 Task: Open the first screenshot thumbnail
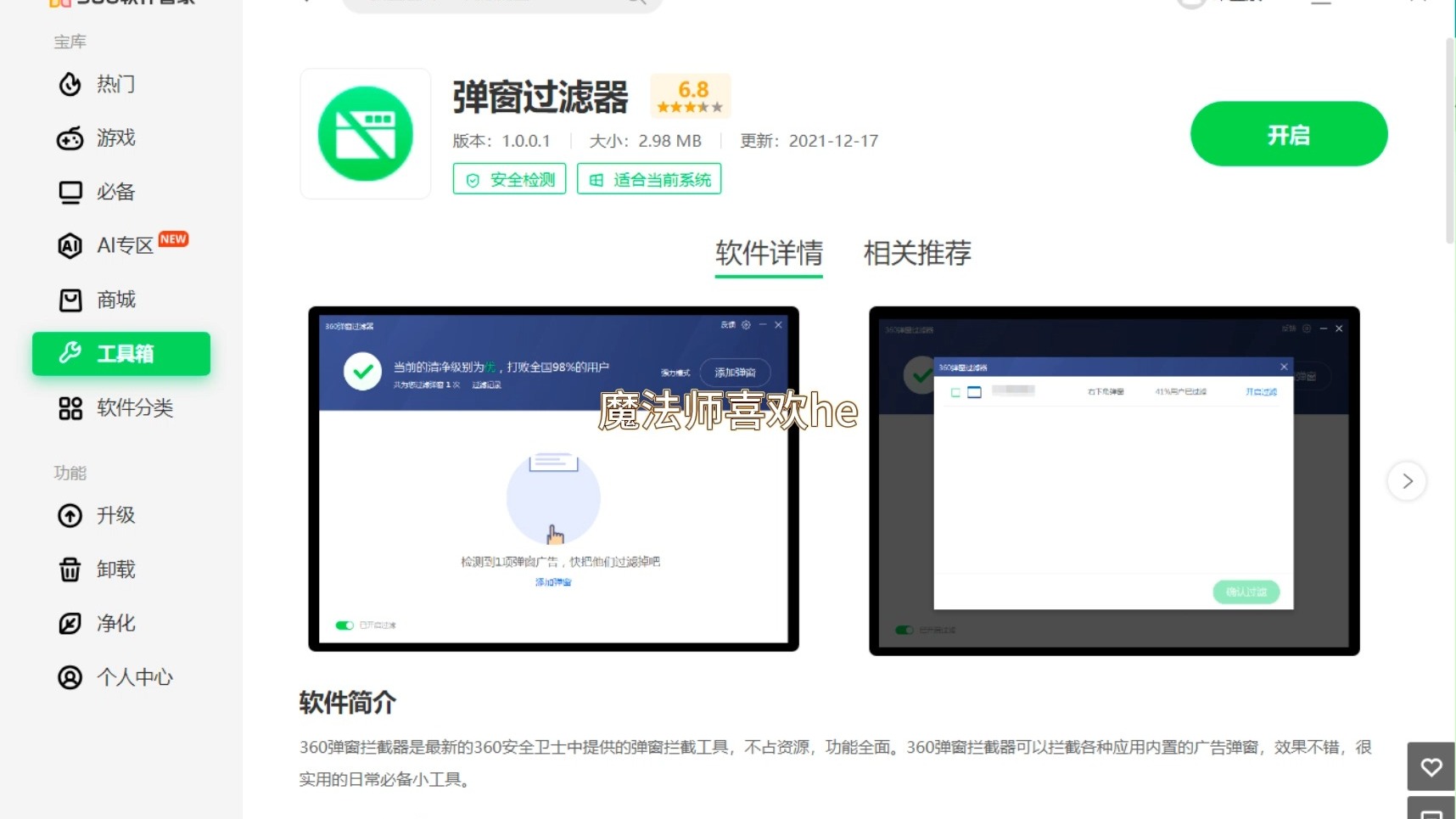(553, 479)
